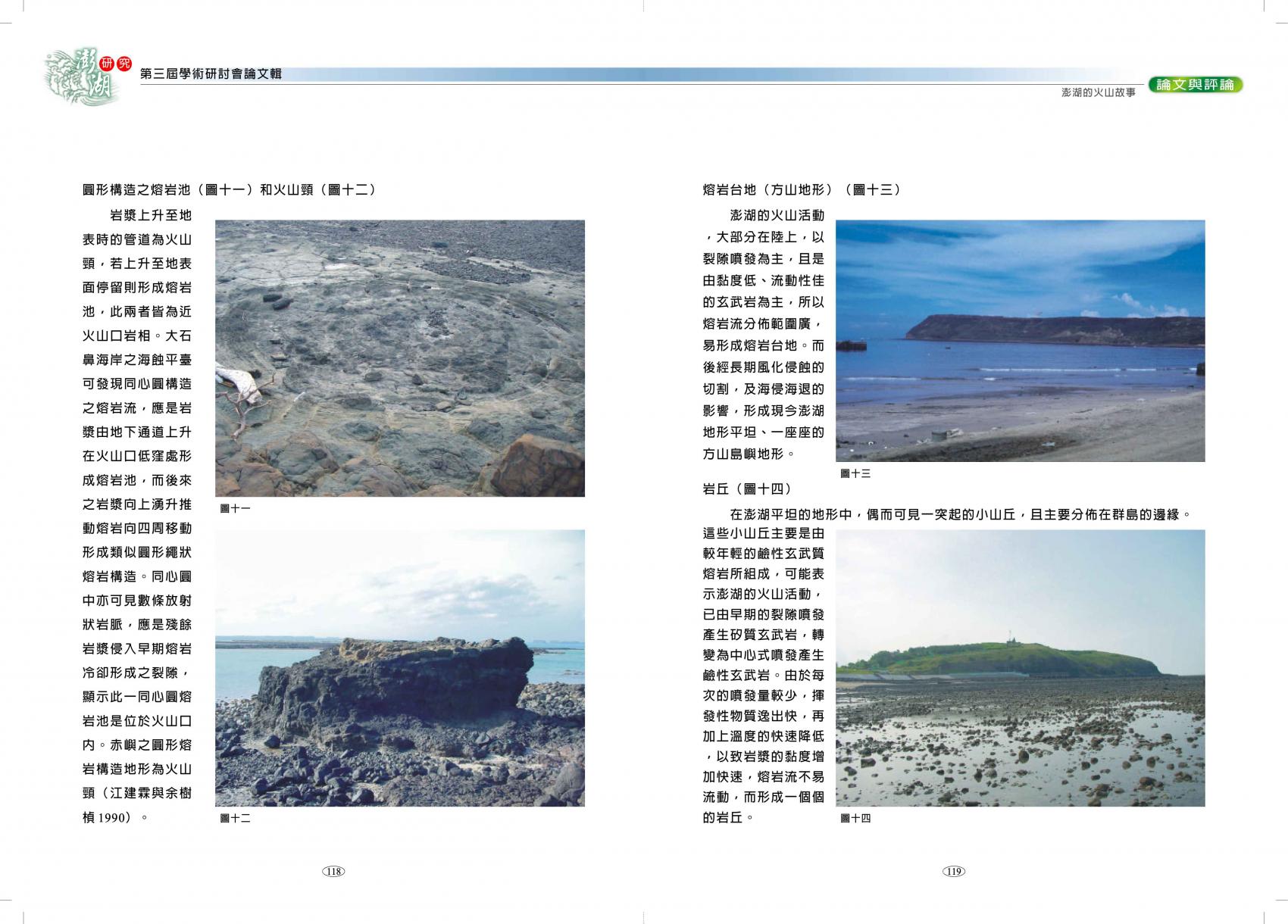
Task: Click the caption 圖十四
Action: 855,818
